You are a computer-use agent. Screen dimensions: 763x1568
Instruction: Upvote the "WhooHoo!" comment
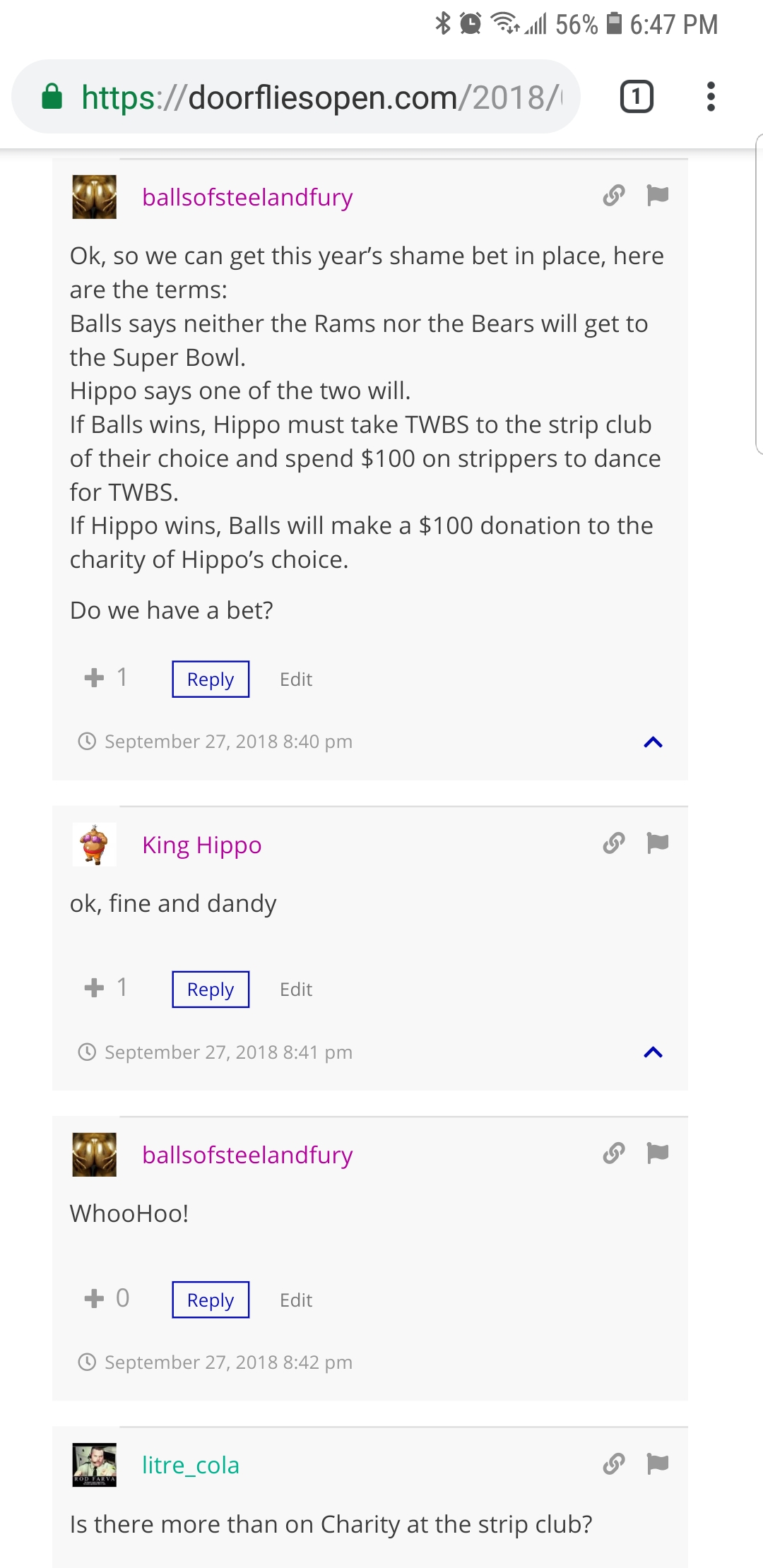(x=94, y=1298)
